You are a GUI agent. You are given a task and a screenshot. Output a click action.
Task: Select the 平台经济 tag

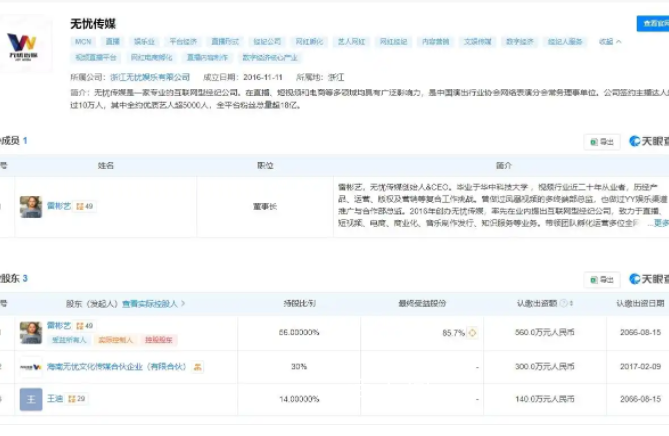click(x=183, y=41)
